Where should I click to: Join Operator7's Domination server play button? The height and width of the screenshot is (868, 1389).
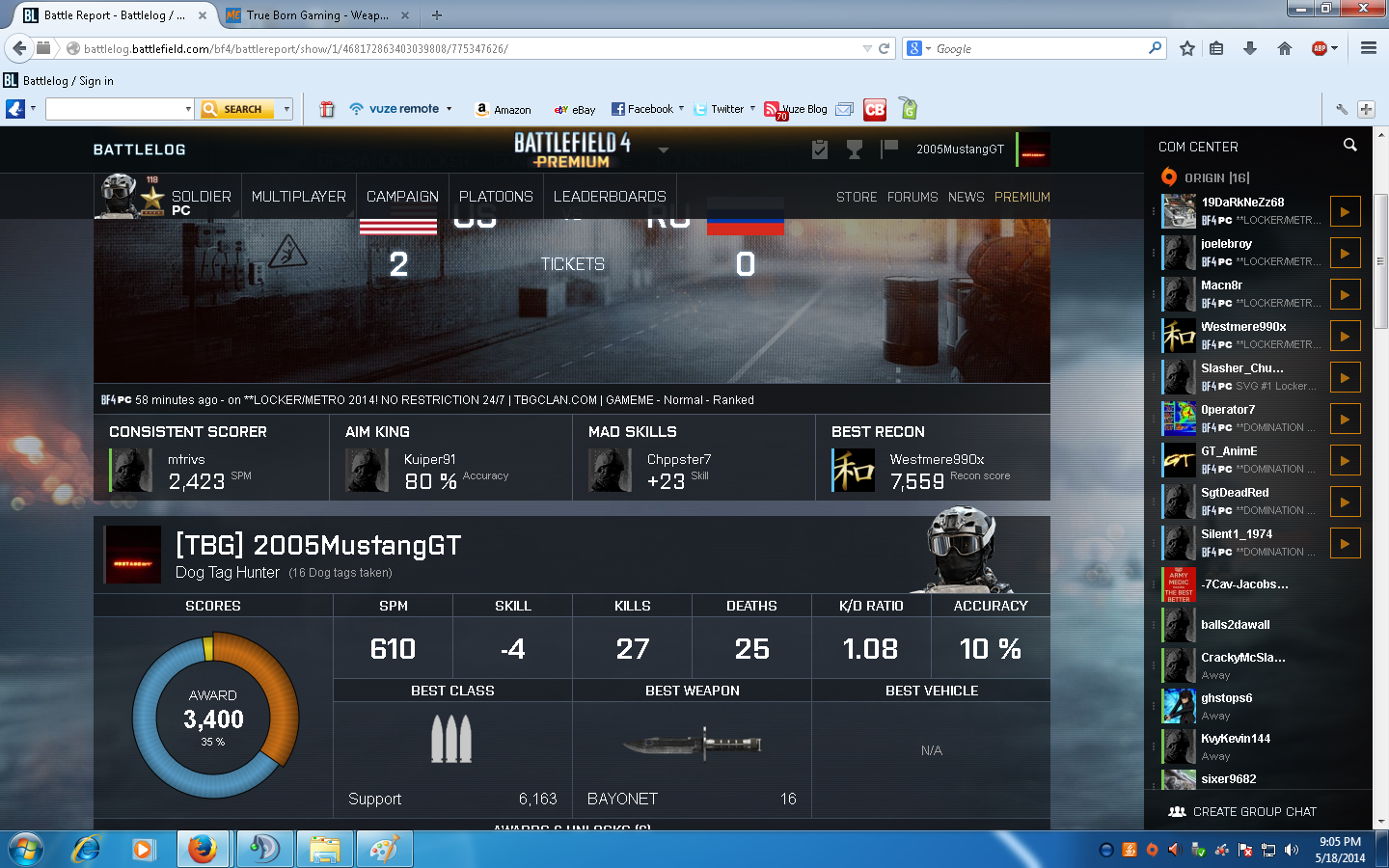point(1346,419)
